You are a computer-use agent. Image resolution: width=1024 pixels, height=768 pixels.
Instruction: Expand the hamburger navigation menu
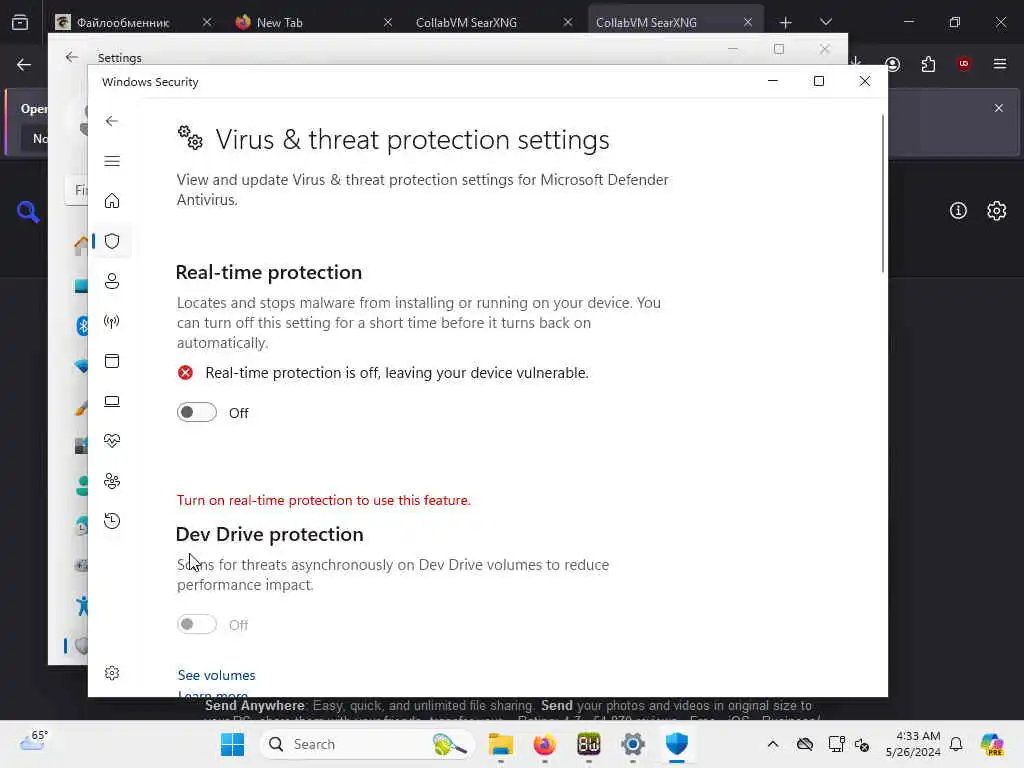coord(112,161)
